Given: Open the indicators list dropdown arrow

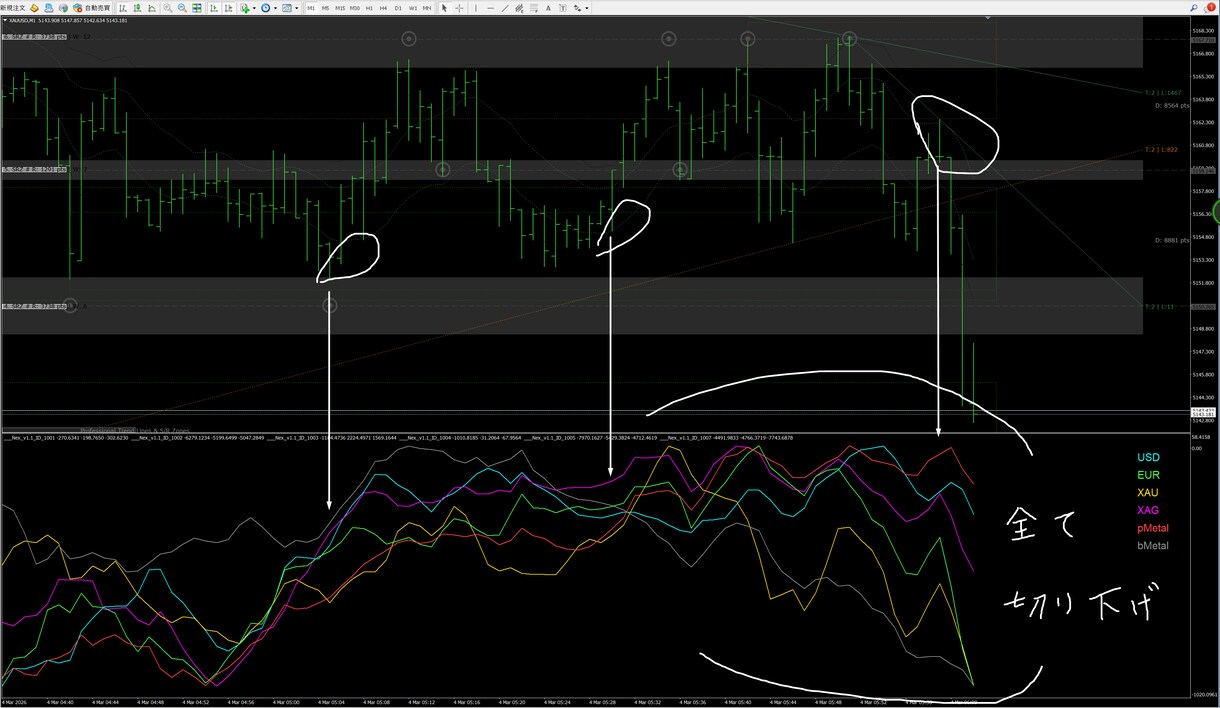Looking at the screenshot, I should [255, 8].
